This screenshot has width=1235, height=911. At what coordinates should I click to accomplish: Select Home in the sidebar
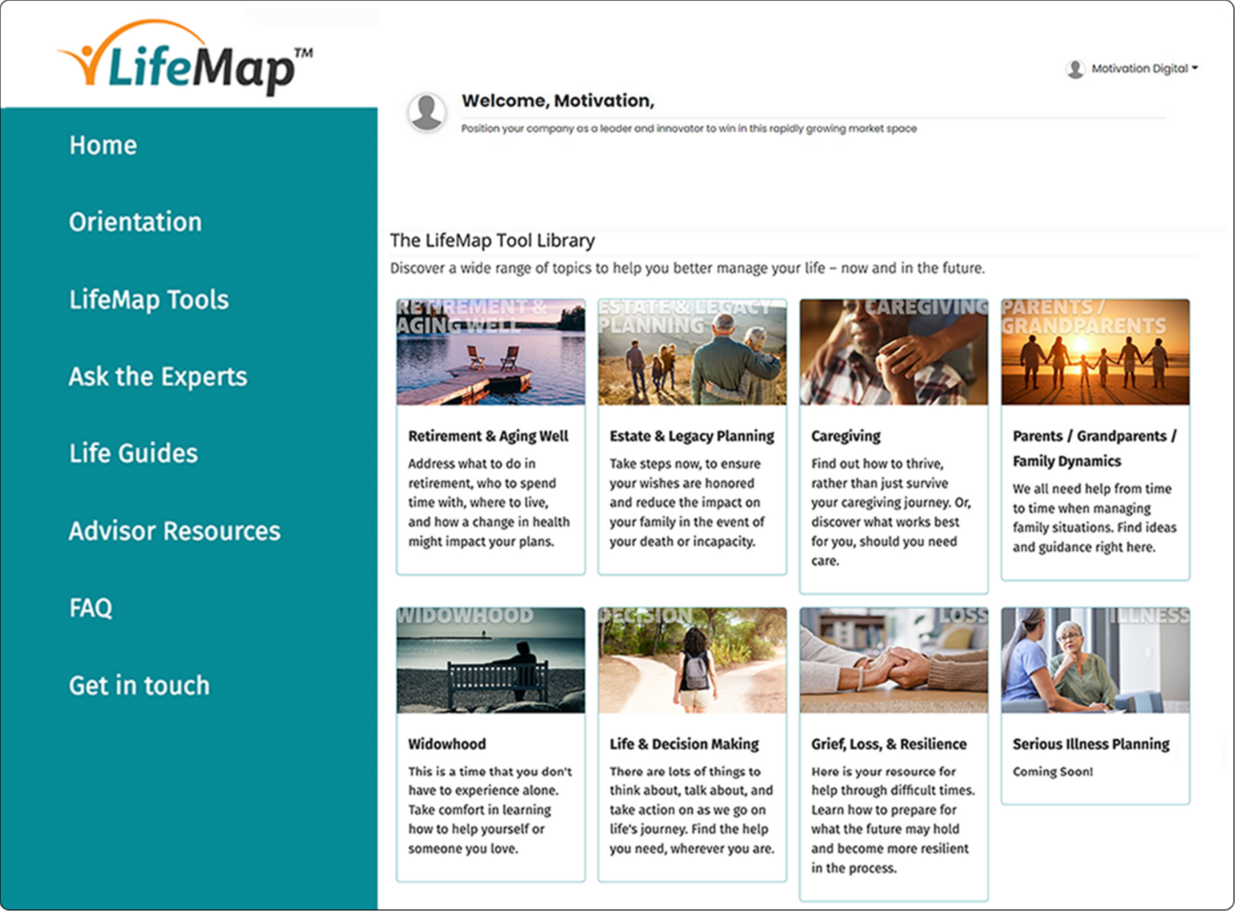point(102,145)
